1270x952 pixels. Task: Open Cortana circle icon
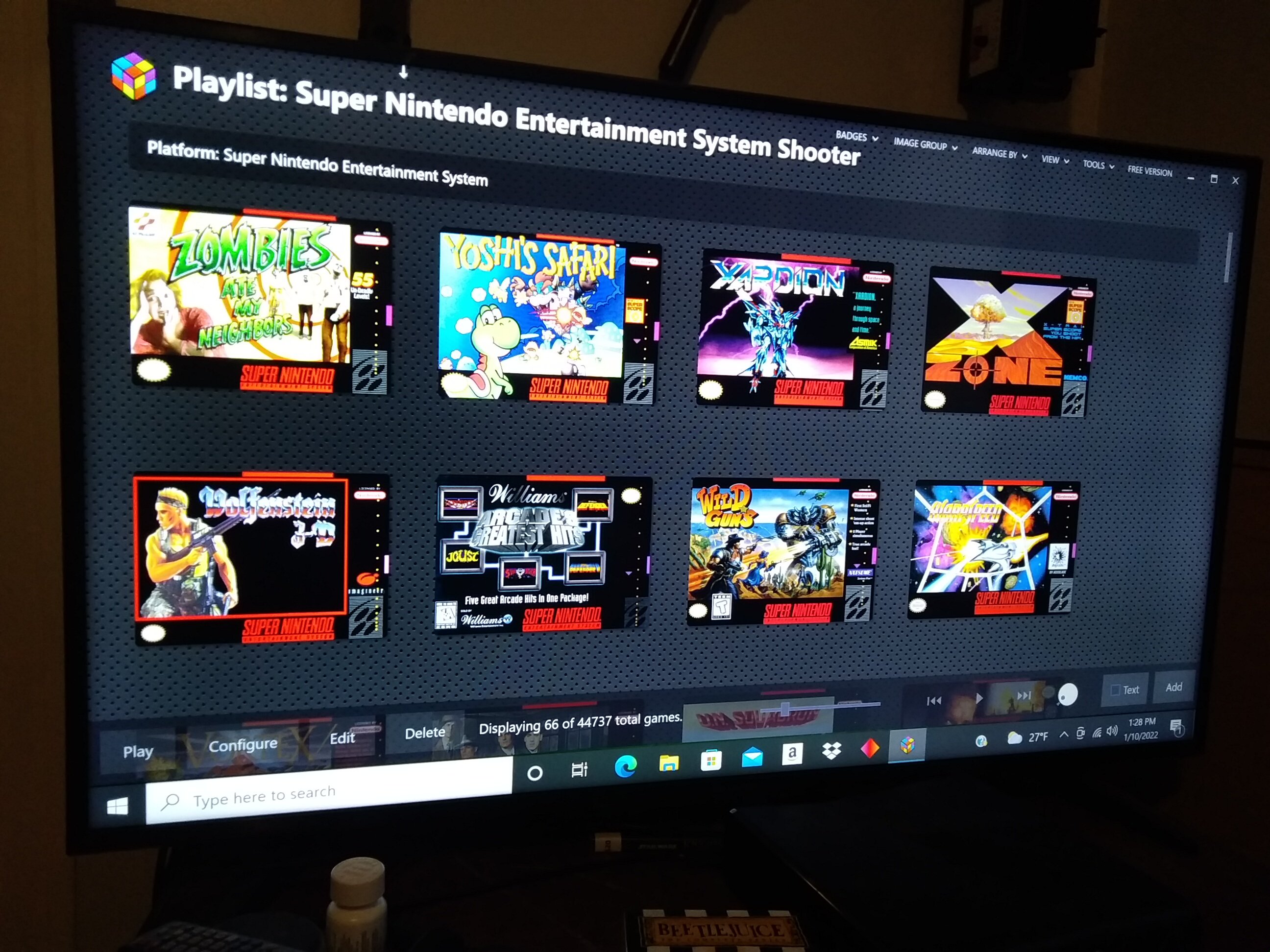click(x=535, y=773)
